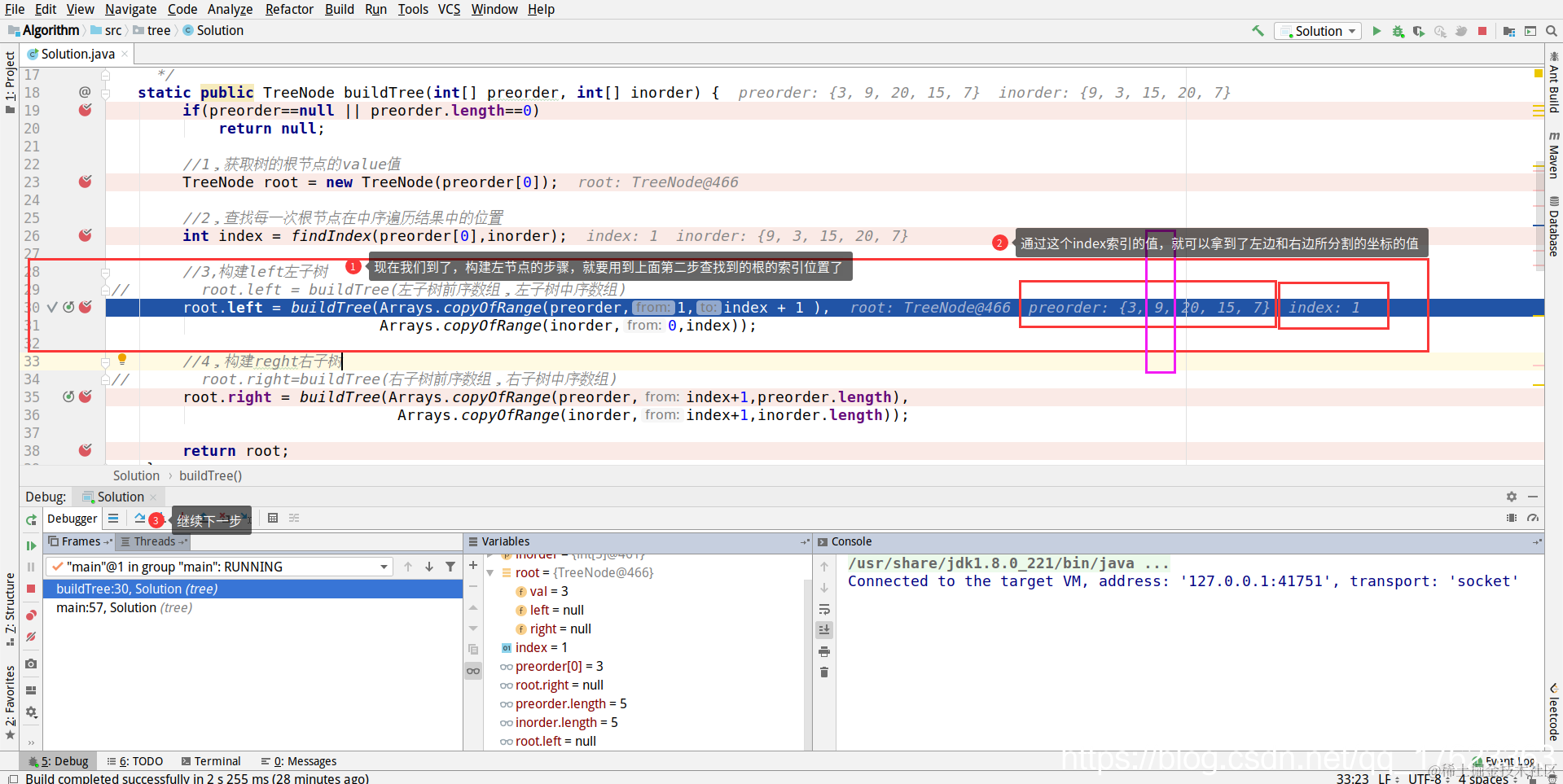Open the VCS menu
1563x784 pixels.
click(x=449, y=9)
